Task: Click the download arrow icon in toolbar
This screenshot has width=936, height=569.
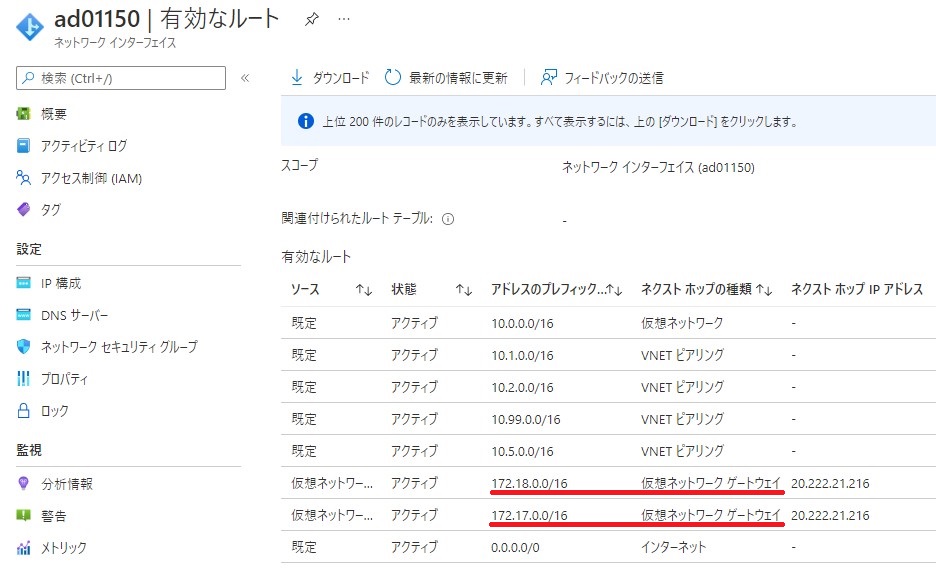Action: click(297, 78)
